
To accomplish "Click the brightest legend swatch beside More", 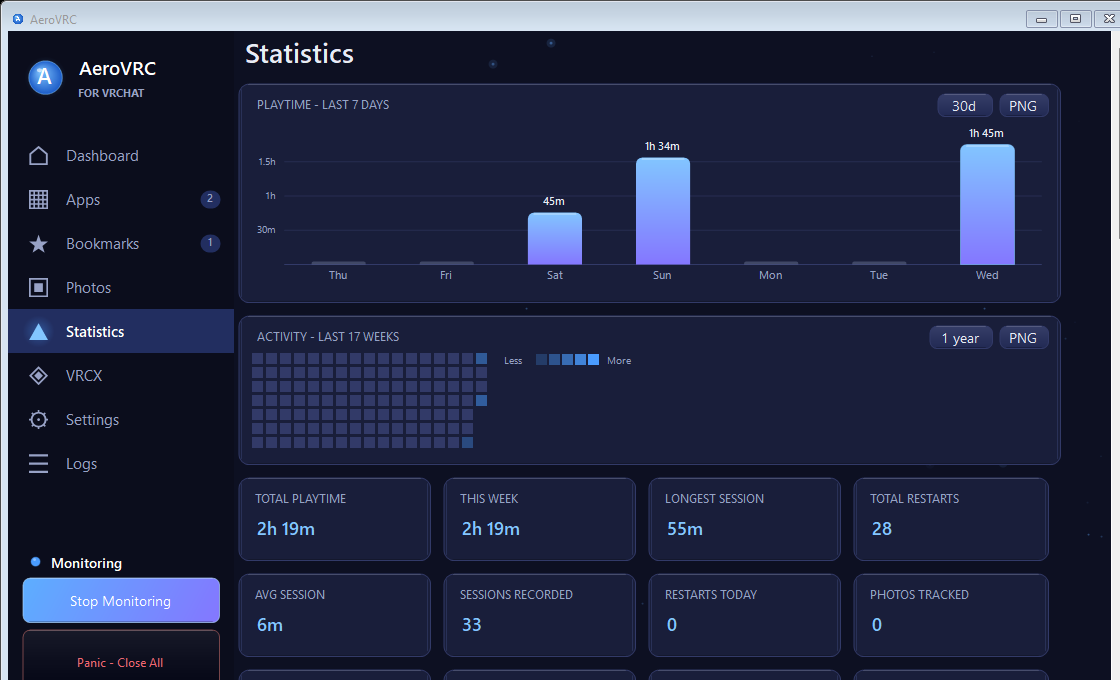I will [593, 360].
